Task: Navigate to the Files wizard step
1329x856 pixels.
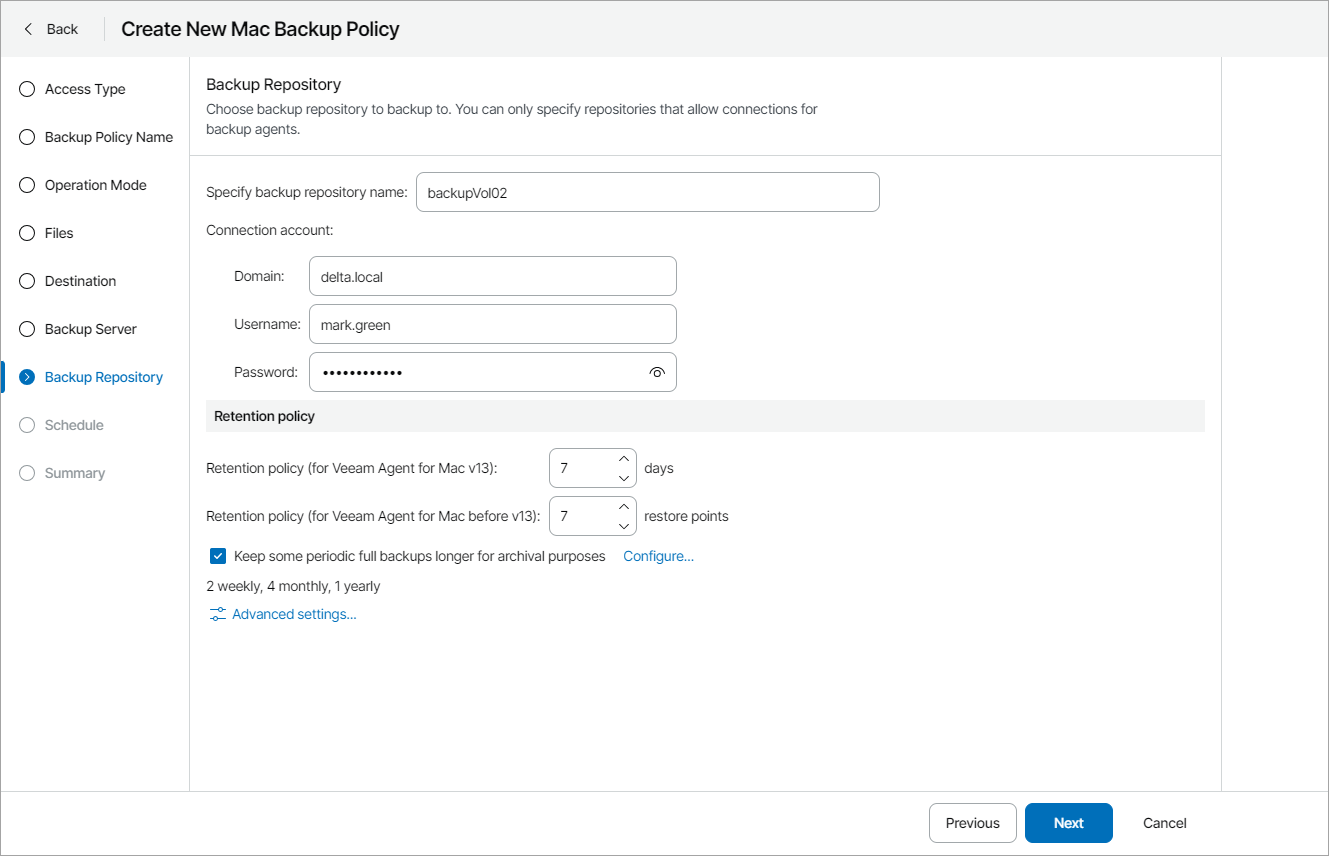Action: 26,232
